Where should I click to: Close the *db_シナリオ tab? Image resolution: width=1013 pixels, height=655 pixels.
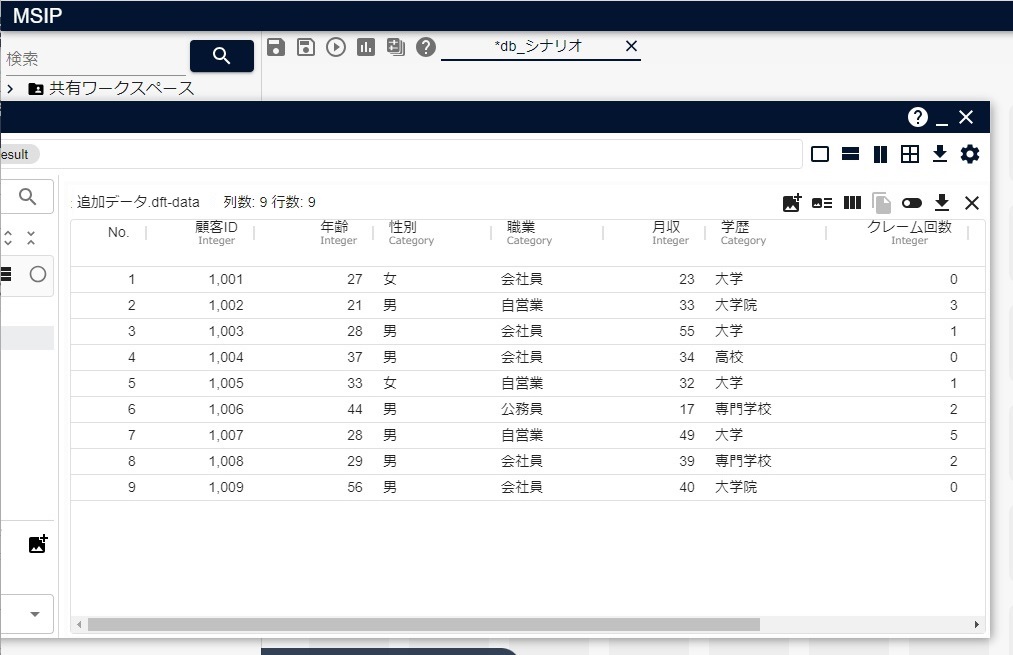[x=631, y=46]
